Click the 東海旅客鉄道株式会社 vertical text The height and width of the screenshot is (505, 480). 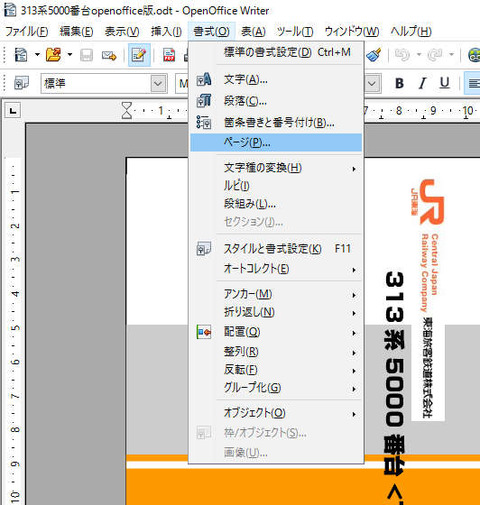click(427, 367)
